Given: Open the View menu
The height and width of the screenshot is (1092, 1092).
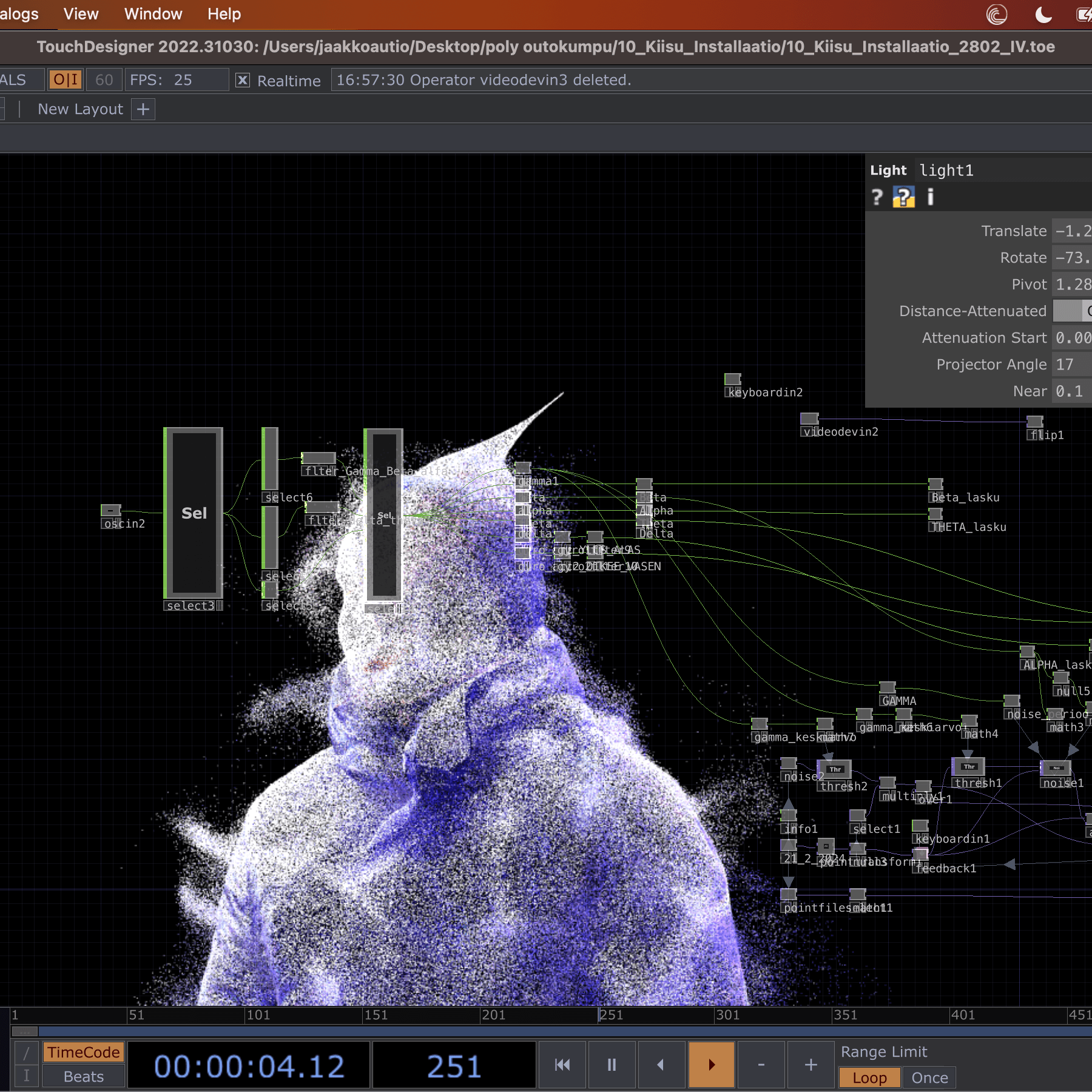Looking at the screenshot, I should pos(81,14).
